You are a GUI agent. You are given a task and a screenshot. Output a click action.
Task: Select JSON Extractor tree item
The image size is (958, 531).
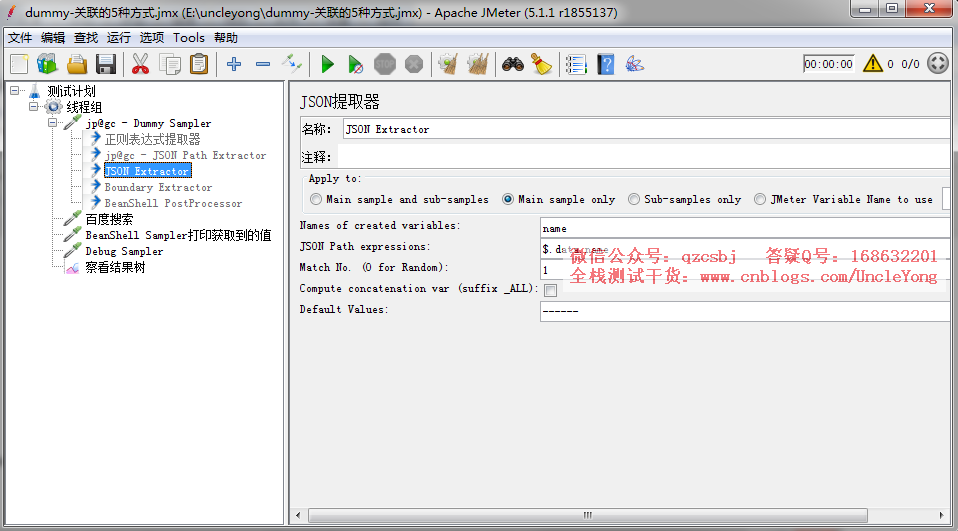[147, 171]
